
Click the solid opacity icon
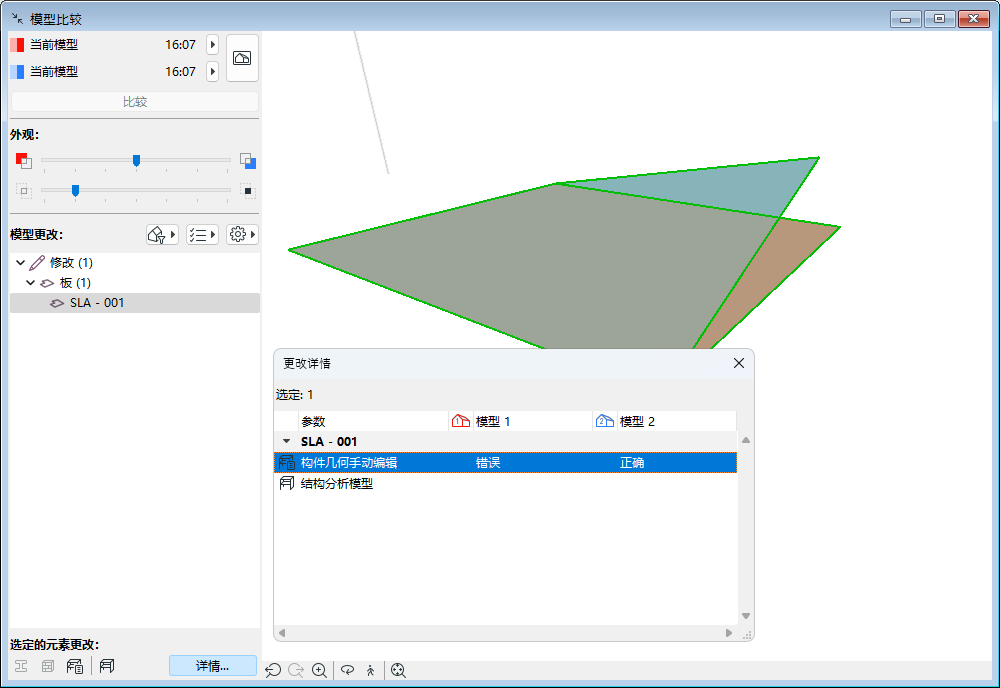coord(248,191)
